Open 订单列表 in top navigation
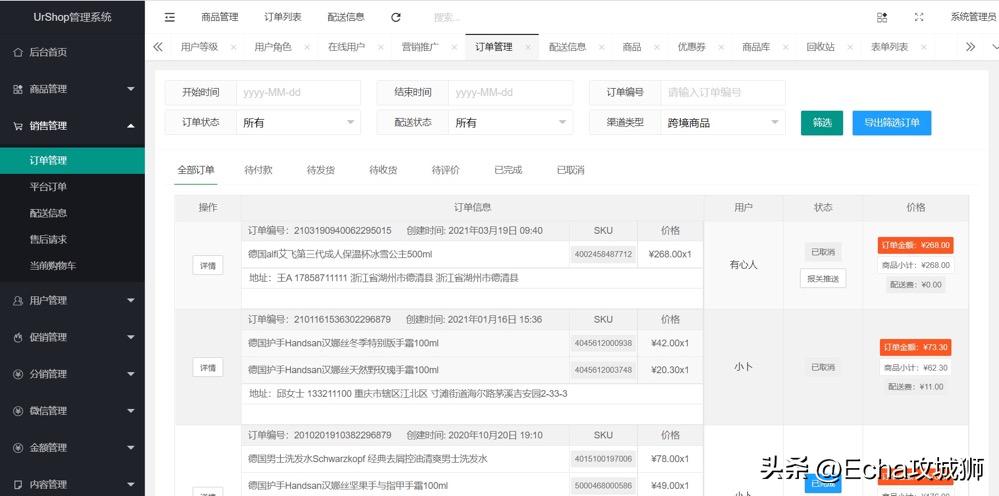This screenshot has width=999, height=496. point(283,17)
